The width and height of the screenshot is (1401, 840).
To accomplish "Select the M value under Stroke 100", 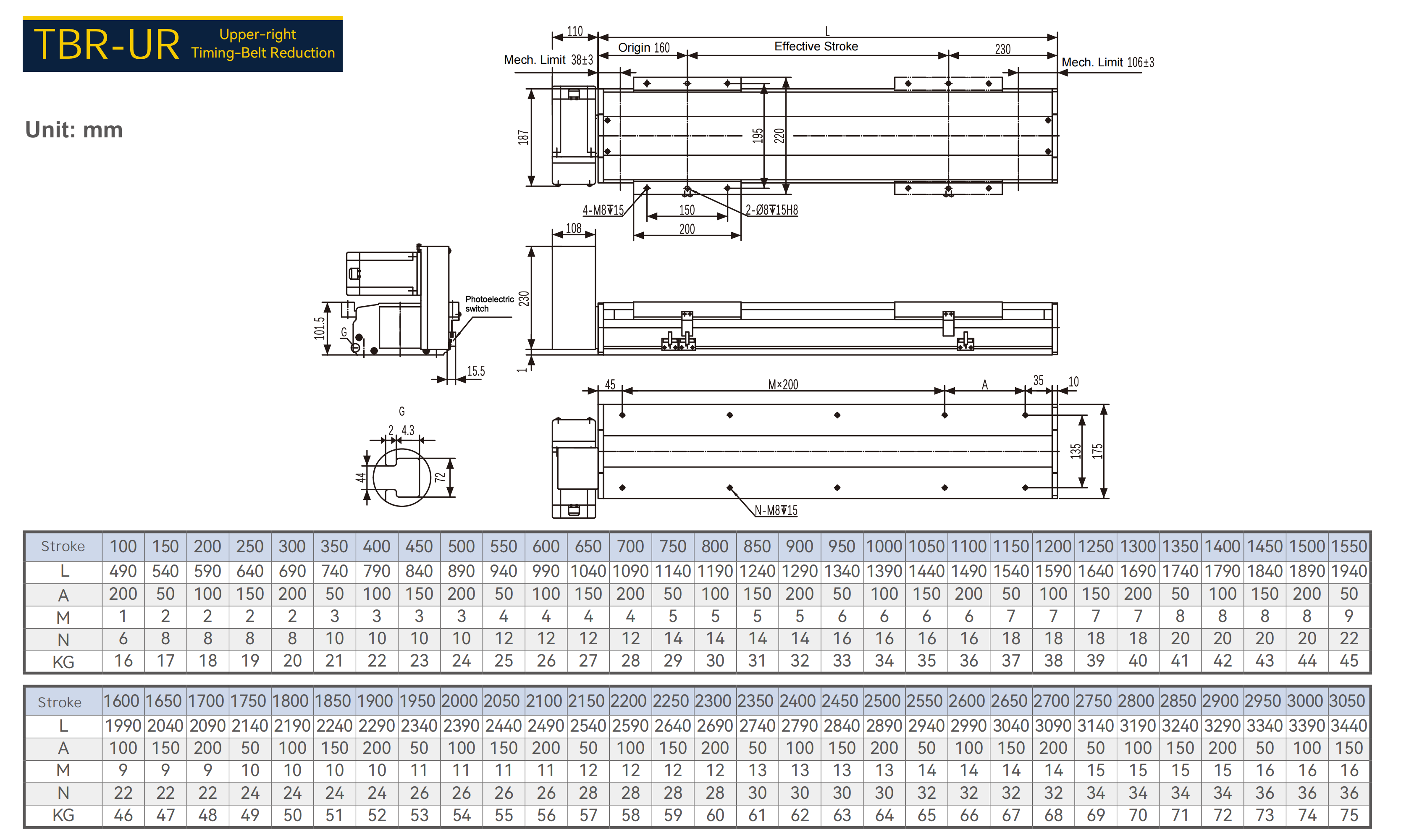I will (x=123, y=616).
